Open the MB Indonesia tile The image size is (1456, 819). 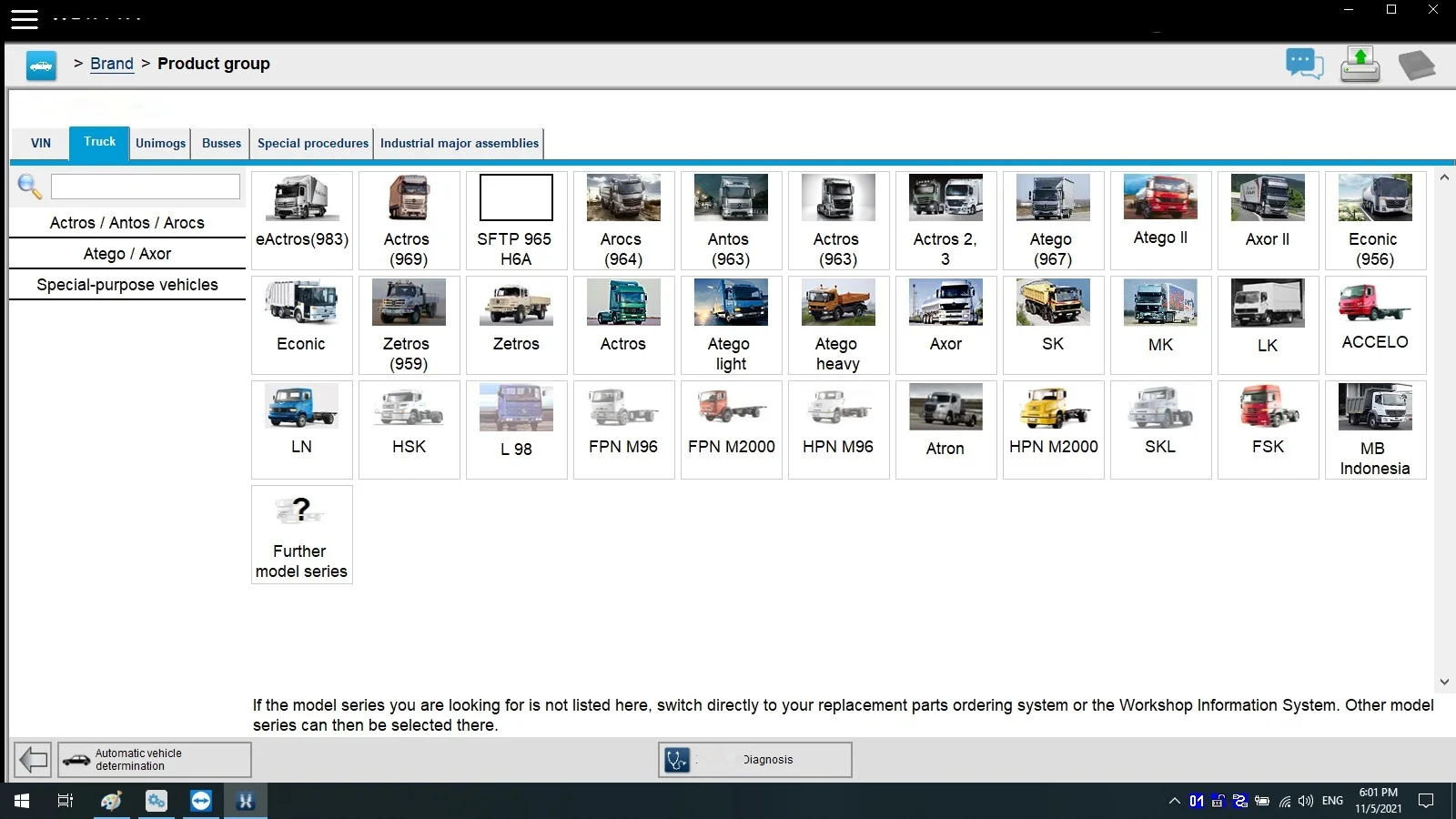pyautogui.click(x=1376, y=430)
